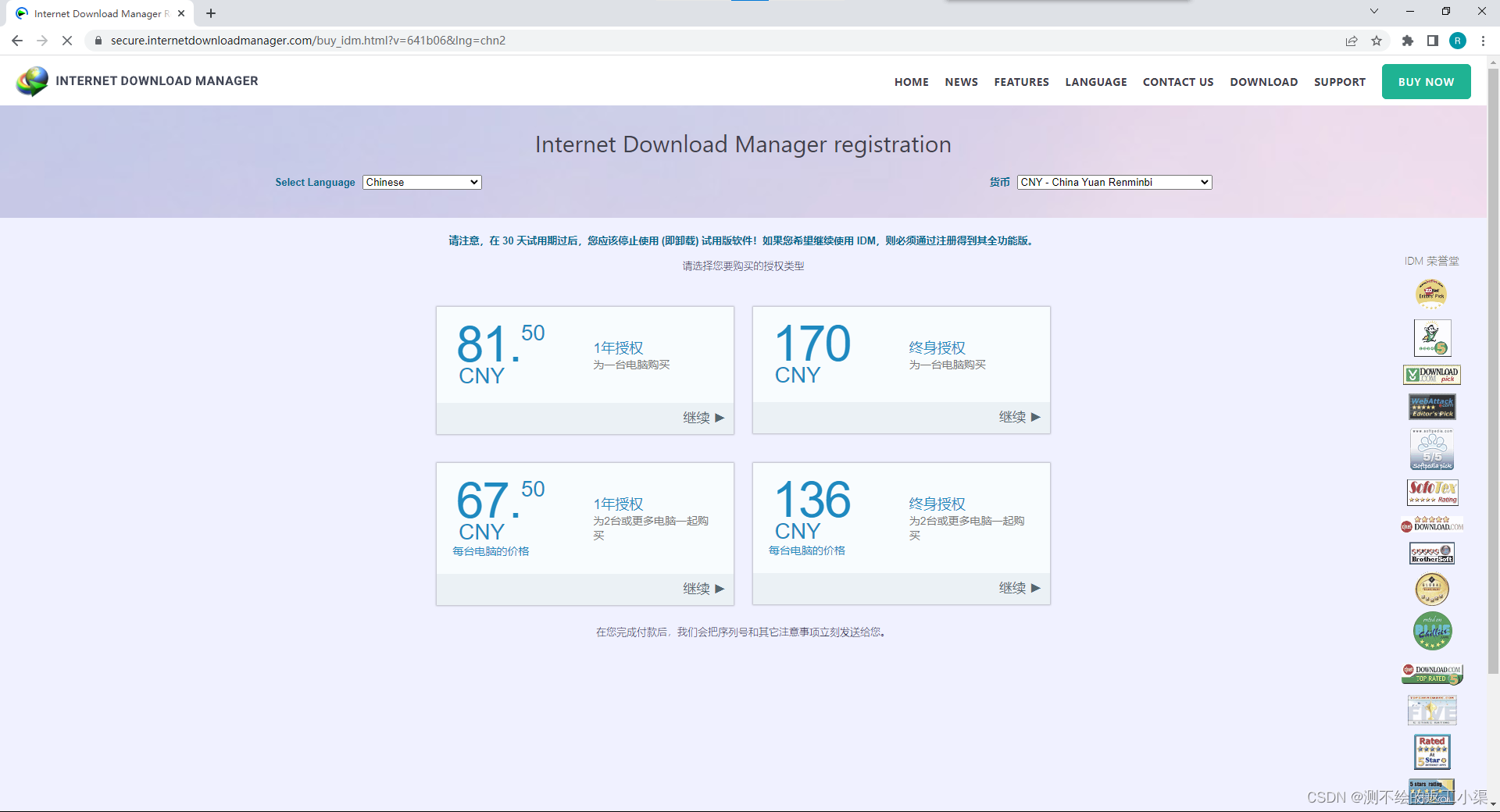Open the CNY currency dropdown
Viewport: 1500px width, 812px height.
tap(1114, 182)
